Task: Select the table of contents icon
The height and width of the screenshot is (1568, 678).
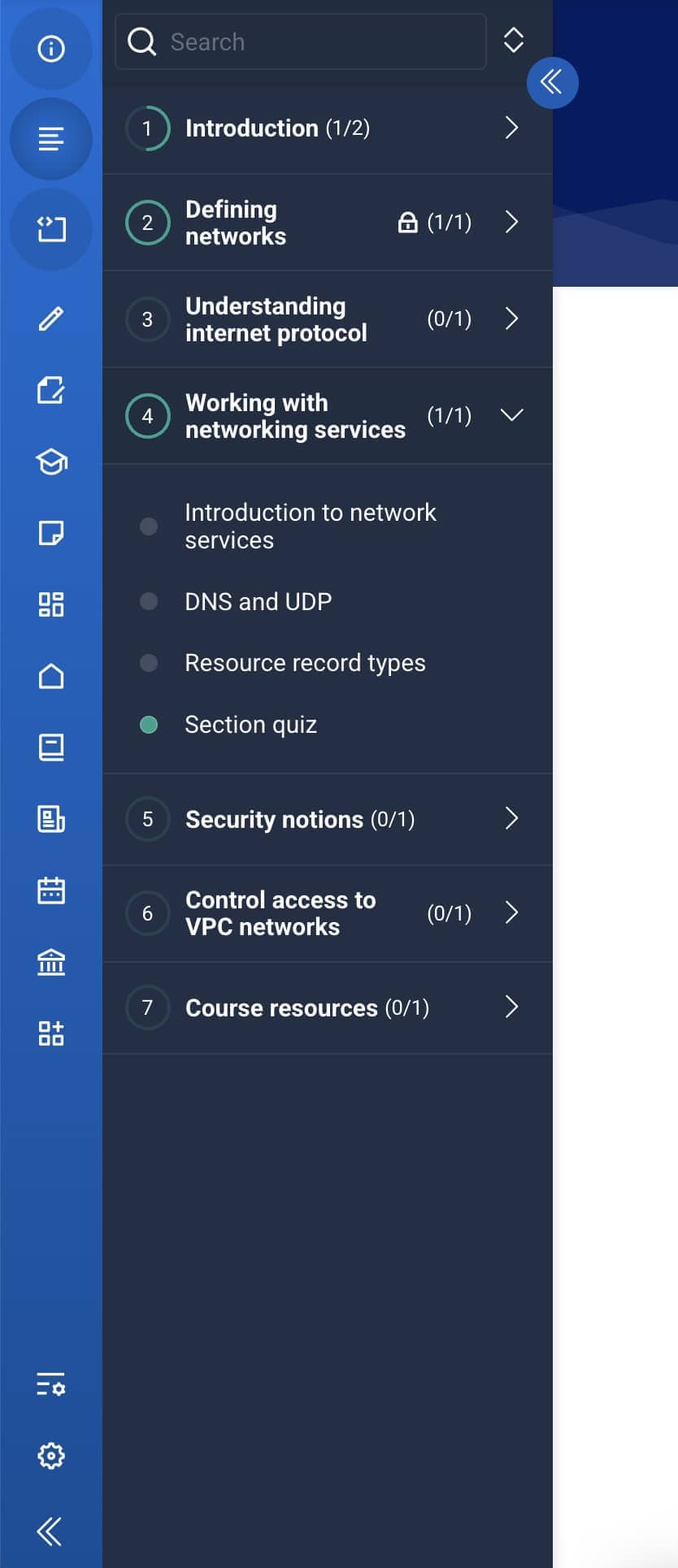Action: click(x=51, y=139)
